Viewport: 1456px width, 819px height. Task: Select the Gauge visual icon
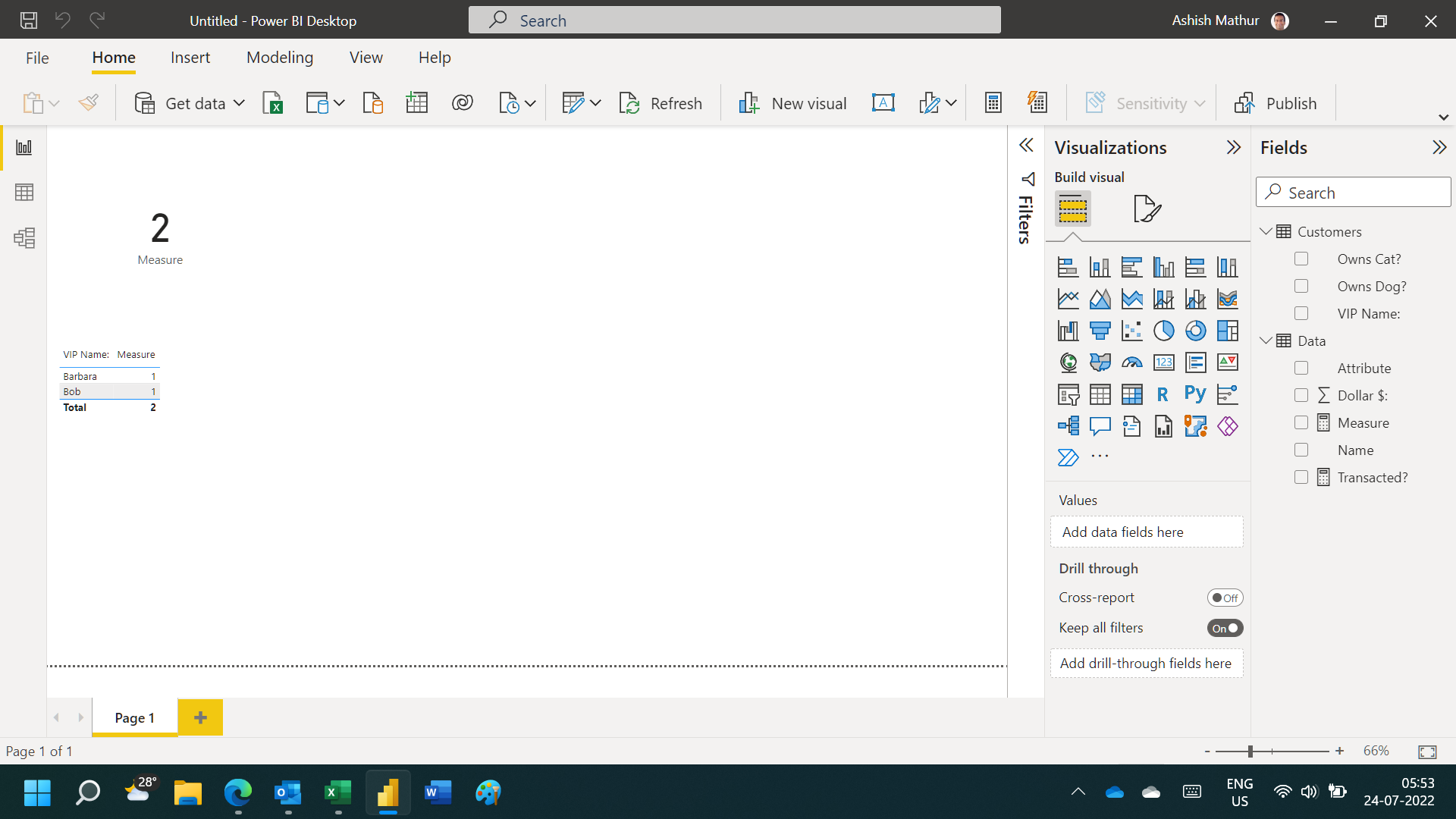(1131, 362)
